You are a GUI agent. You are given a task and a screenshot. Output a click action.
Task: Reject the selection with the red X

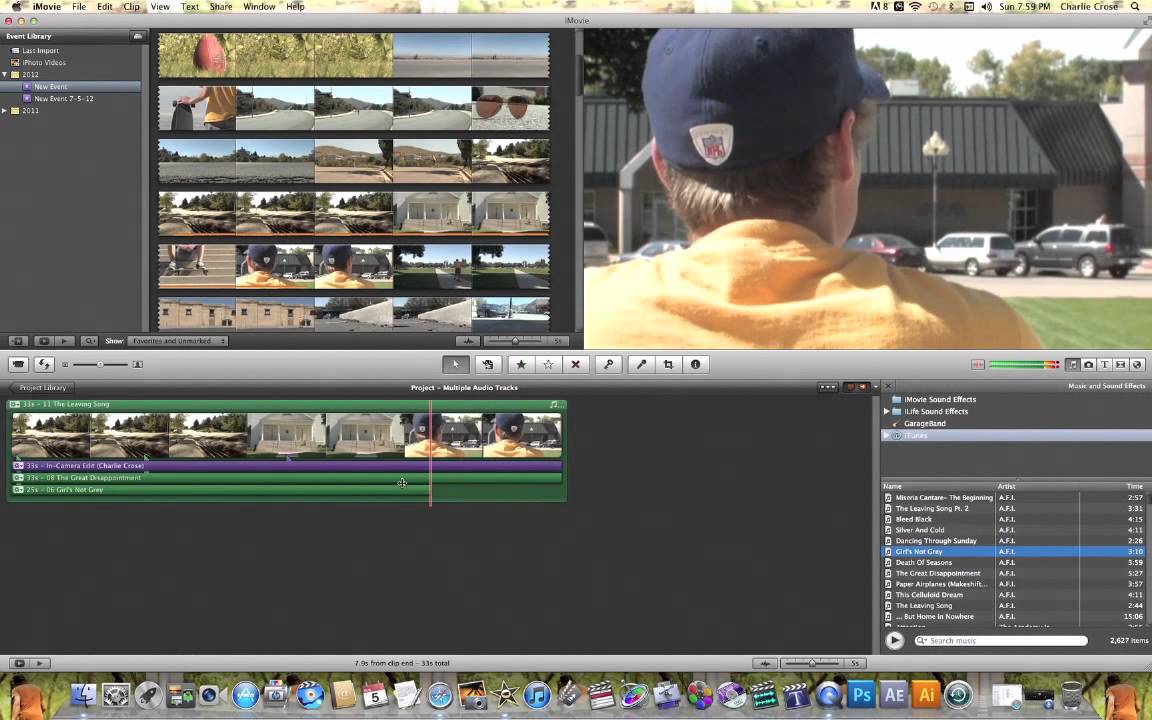pos(575,364)
